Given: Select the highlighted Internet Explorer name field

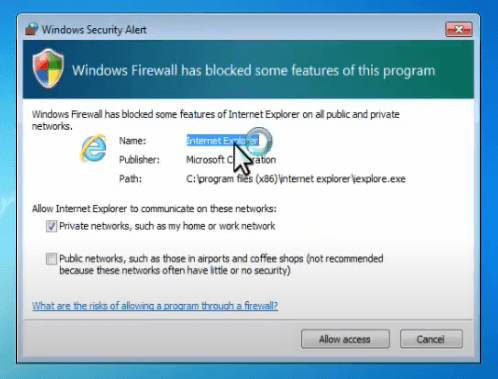Looking at the screenshot, I should tap(222, 141).
